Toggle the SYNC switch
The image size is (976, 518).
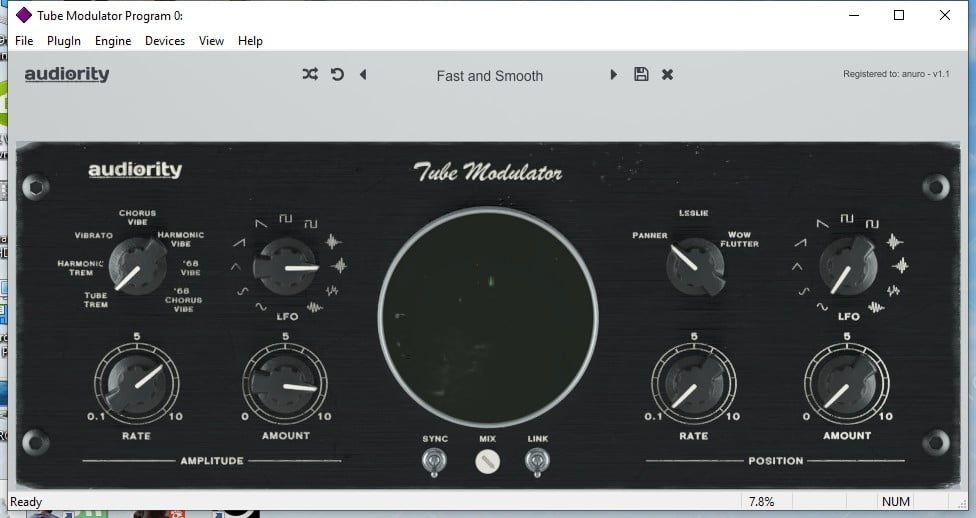pos(434,463)
